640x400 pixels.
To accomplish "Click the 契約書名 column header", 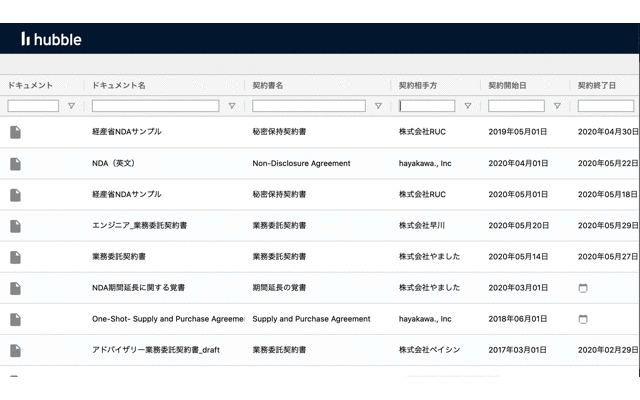I will (267, 85).
